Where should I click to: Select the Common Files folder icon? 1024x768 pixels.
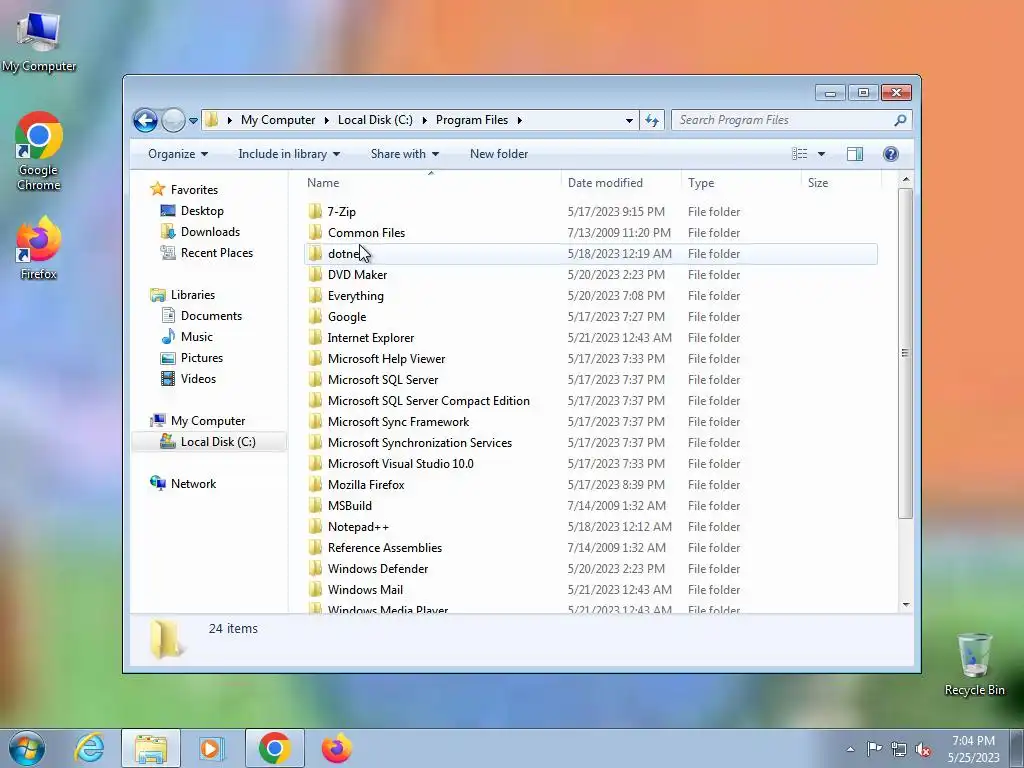(315, 232)
